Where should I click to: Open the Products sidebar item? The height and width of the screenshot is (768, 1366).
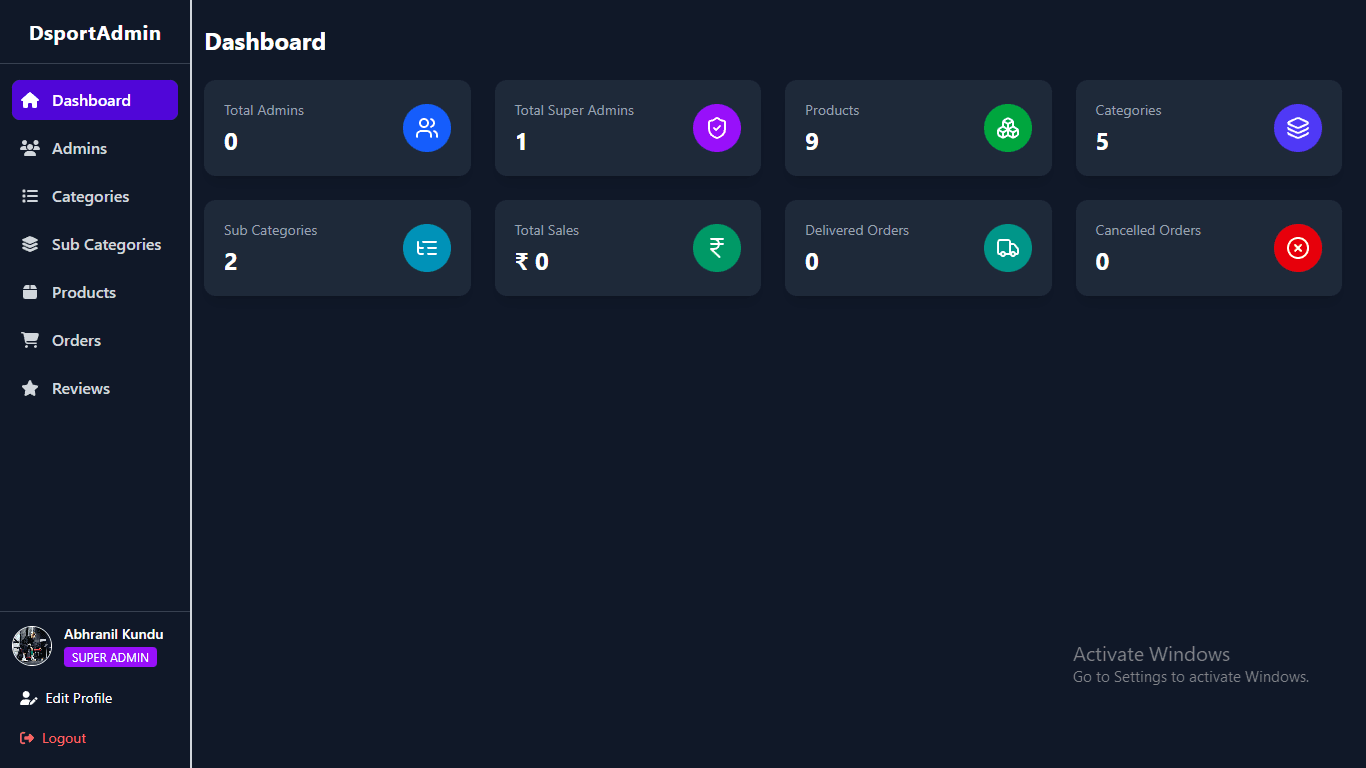[x=95, y=292]
